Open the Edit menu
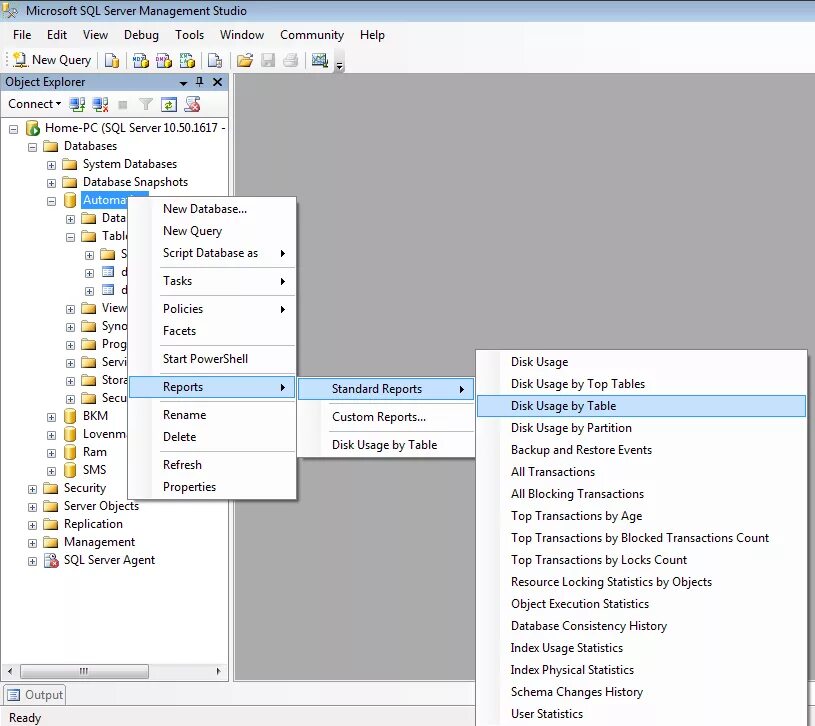The height and width of the screenshot is (726, 815). [x=57, y=35]
